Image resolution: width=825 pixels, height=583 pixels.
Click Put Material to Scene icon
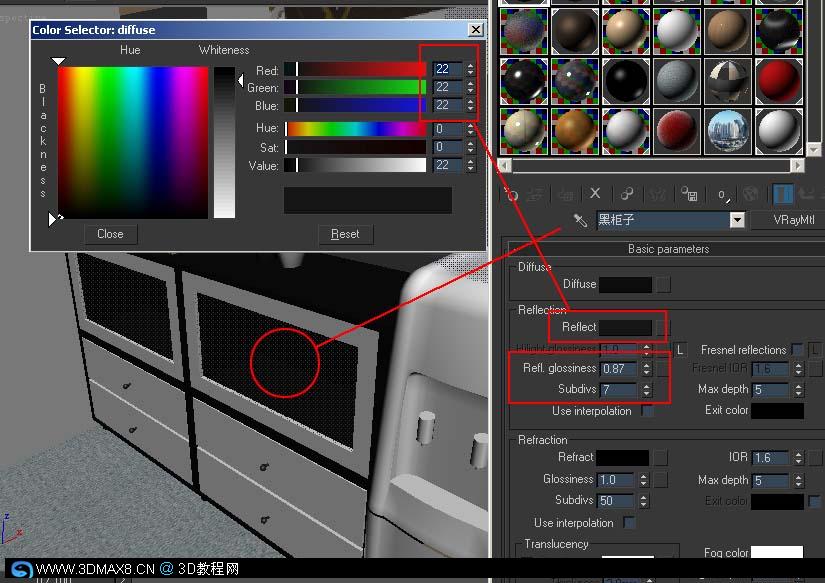coord(535,195)
